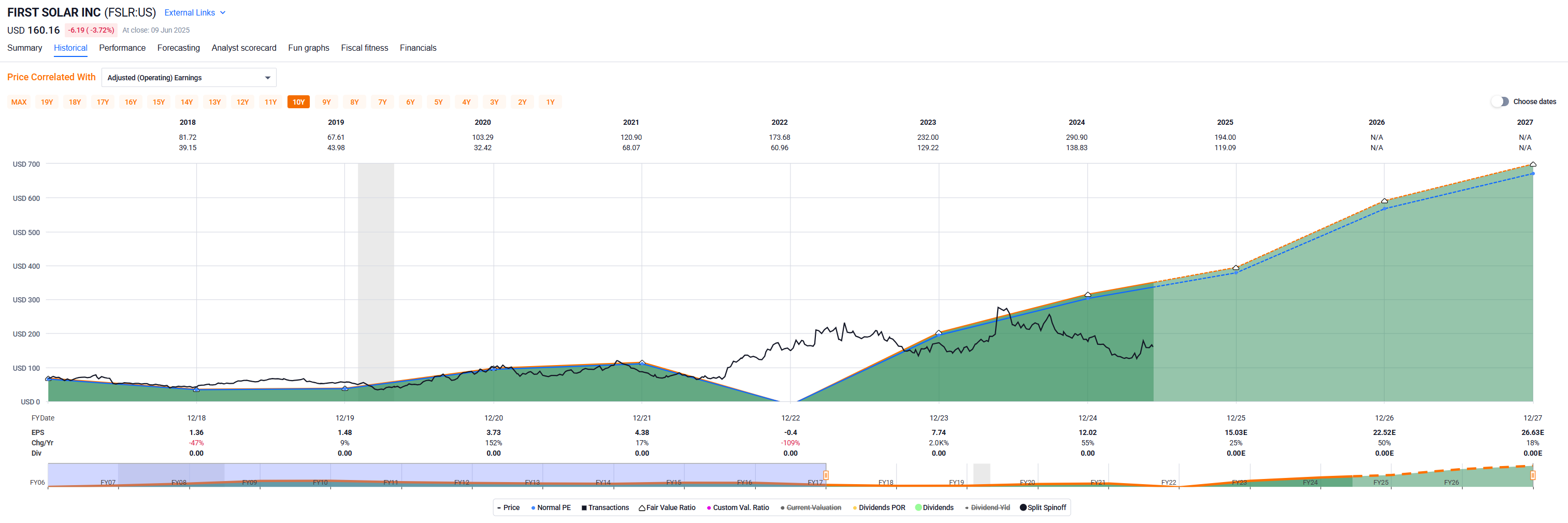Open the Fiscal fitness tab
This screenshot has height=523, width=1568.
click(365, 48)
